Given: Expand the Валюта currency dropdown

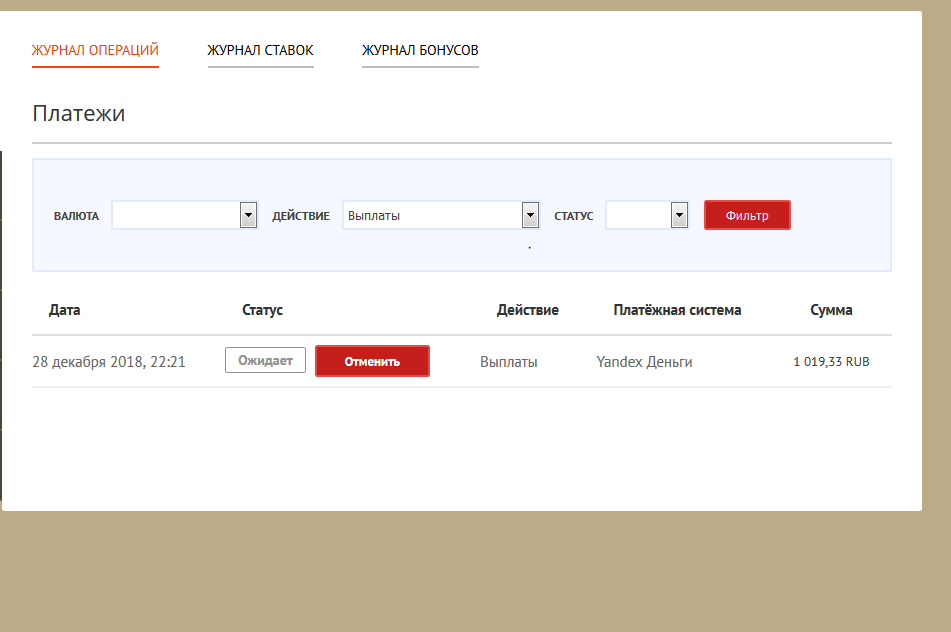Looking at the screenshot, I should pos(185,215).
